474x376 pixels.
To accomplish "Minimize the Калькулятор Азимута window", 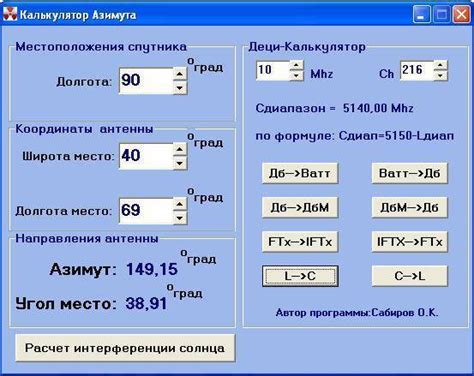I will click(421, 15).
